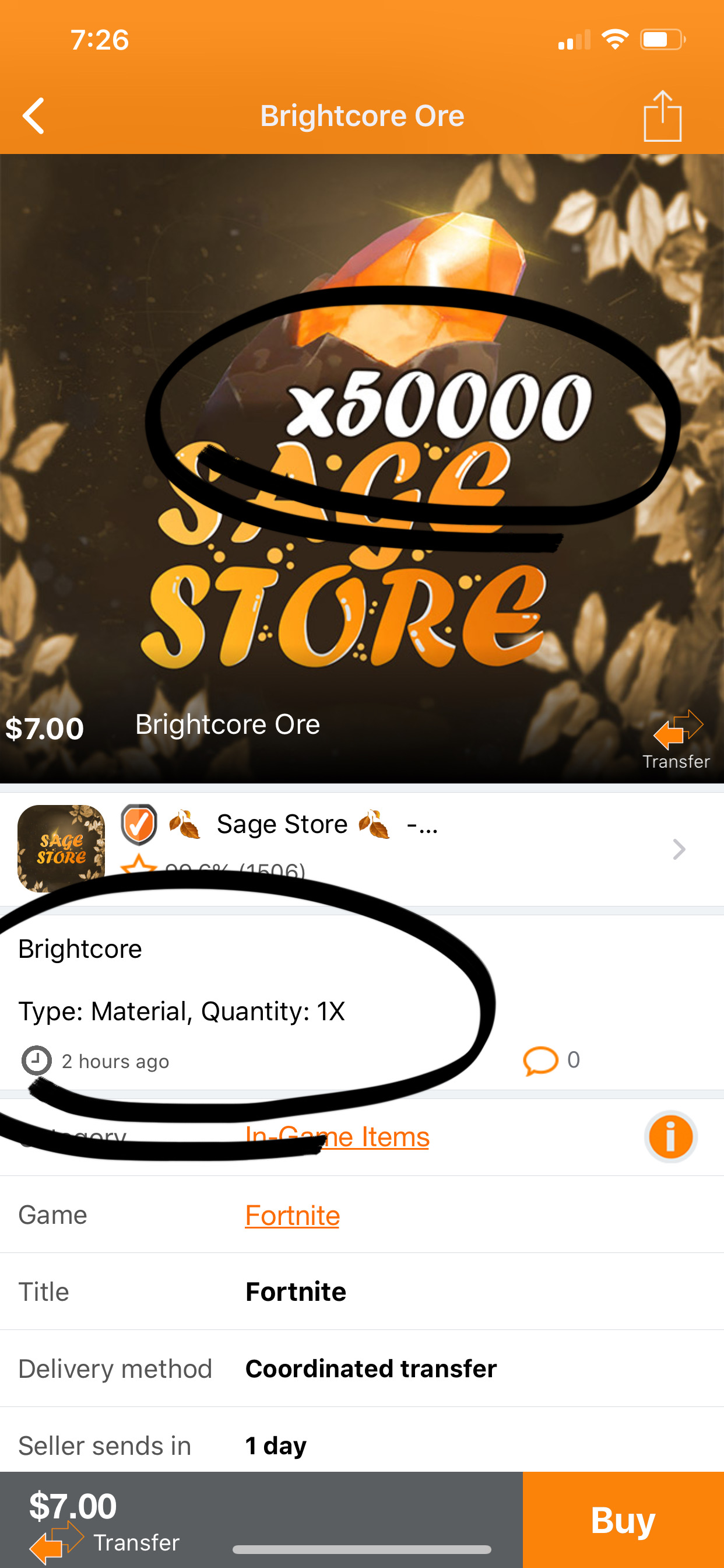Open the orange info icon beside Category
The image size is (724, 1568).
[x=670, y=1136]
